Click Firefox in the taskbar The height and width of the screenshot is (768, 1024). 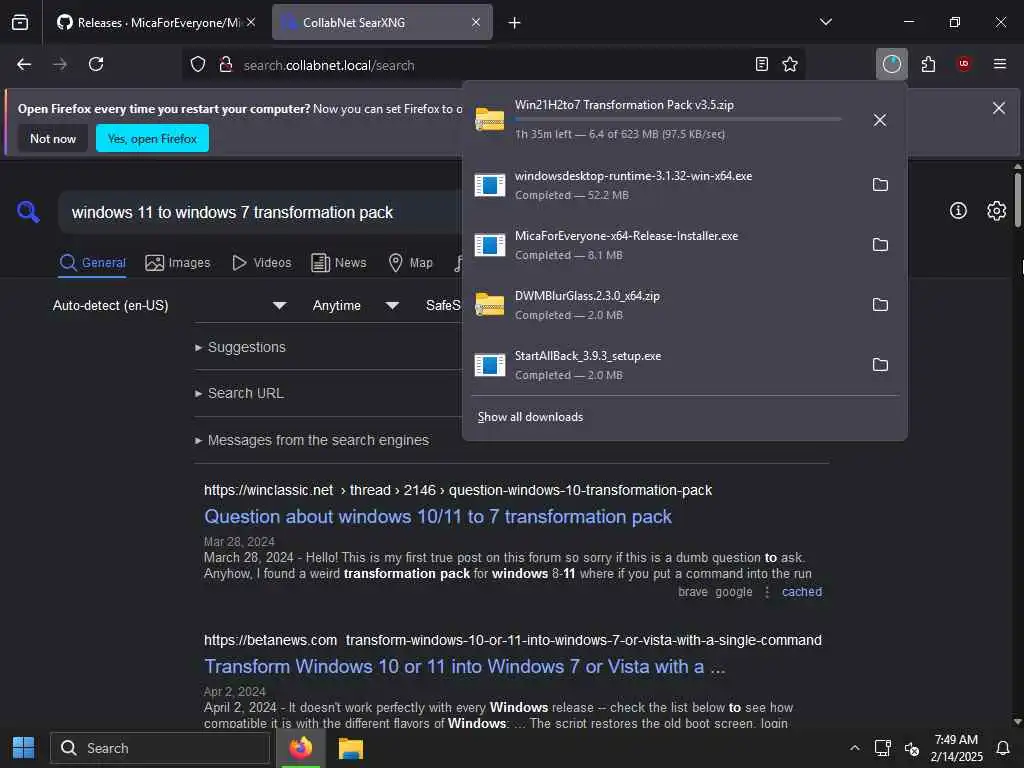tap(300, 748)
